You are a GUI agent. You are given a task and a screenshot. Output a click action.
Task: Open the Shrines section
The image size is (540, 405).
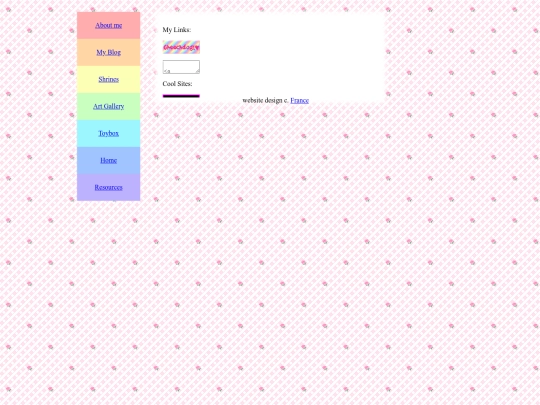(x=108, y=79)
